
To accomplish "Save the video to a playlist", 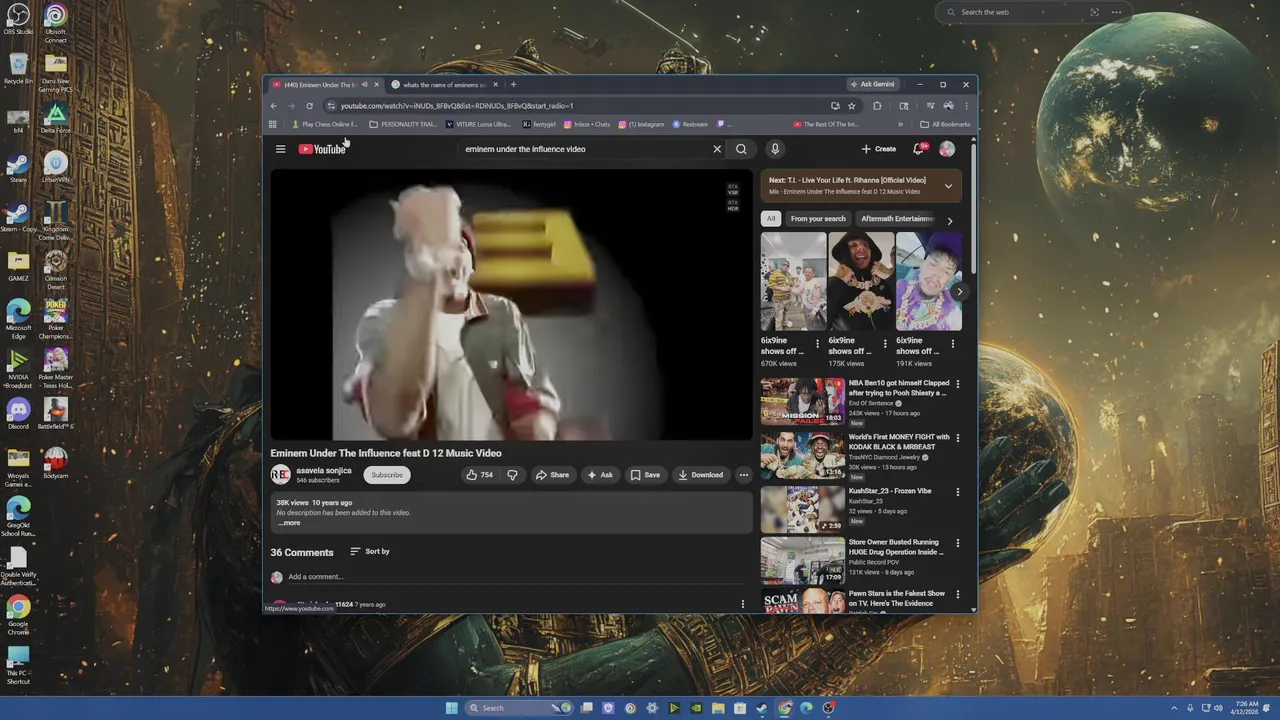I will [645, 475].
